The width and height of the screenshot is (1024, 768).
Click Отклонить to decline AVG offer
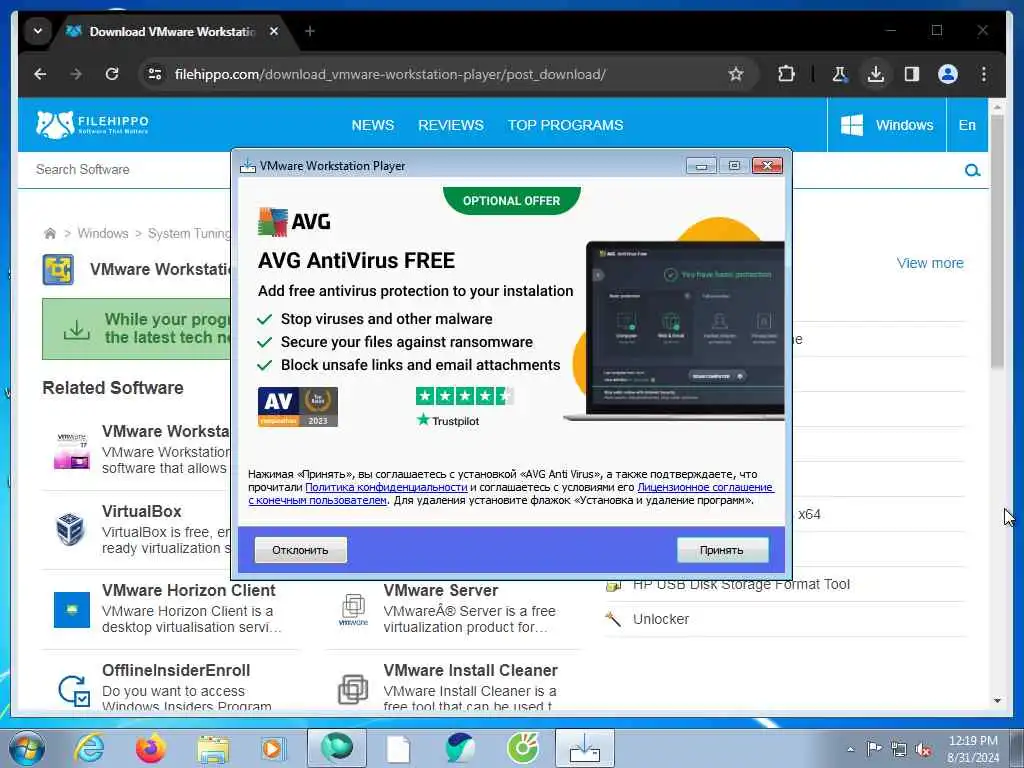300,550
